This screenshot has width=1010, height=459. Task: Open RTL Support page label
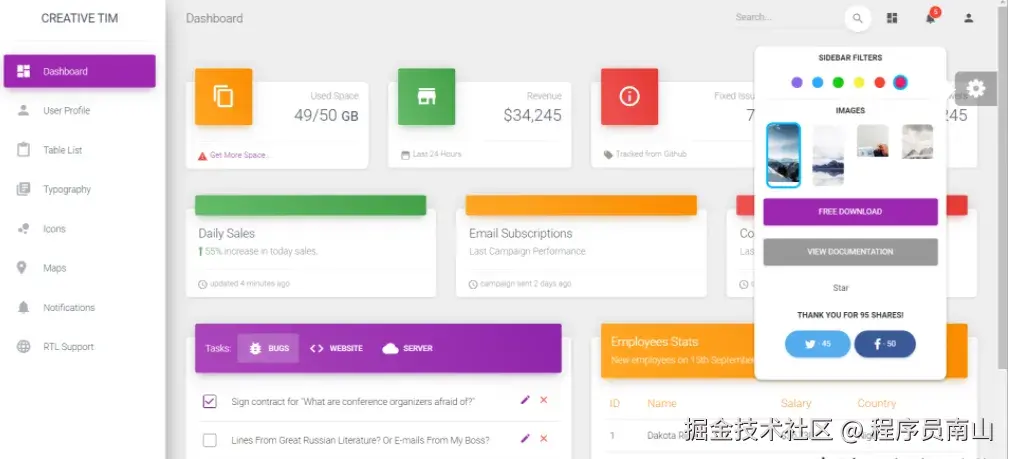[68, 347]
